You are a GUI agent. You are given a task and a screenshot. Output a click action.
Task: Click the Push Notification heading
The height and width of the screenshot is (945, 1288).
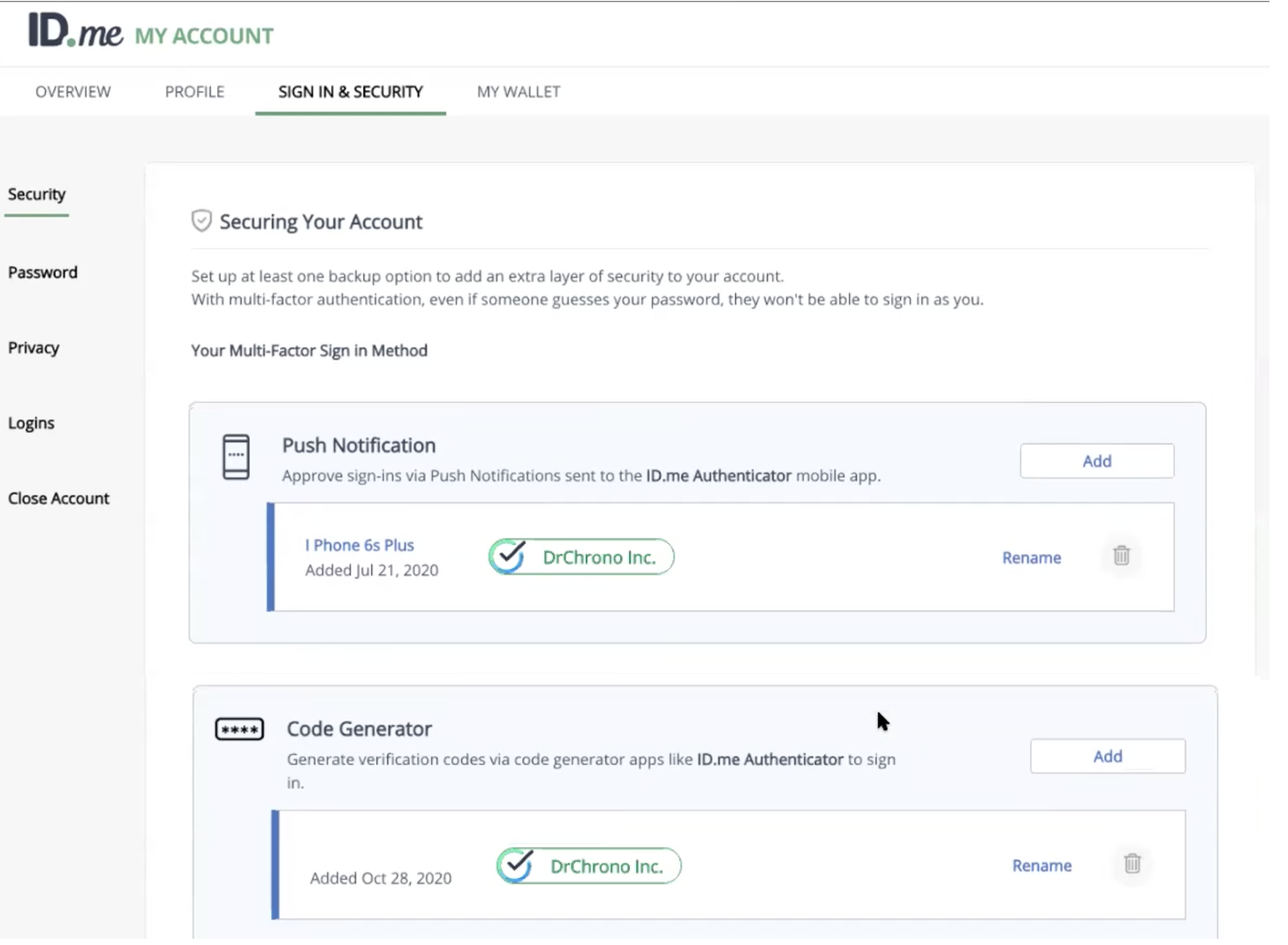[359, 445]
